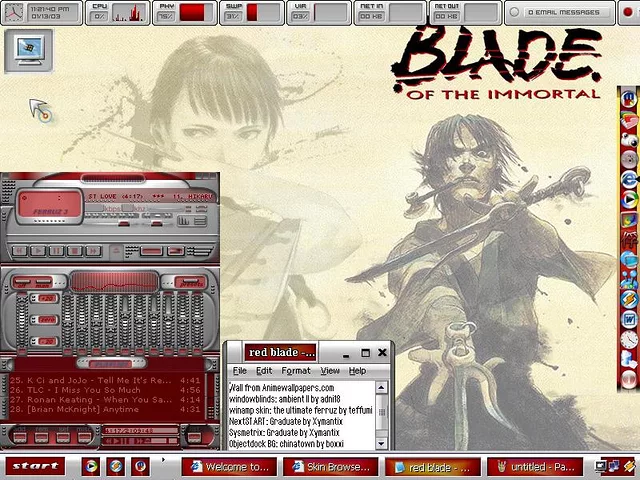Open the CD disc icon in dock
The width and height of the screenshot is (640, 480).
[629, 160]
